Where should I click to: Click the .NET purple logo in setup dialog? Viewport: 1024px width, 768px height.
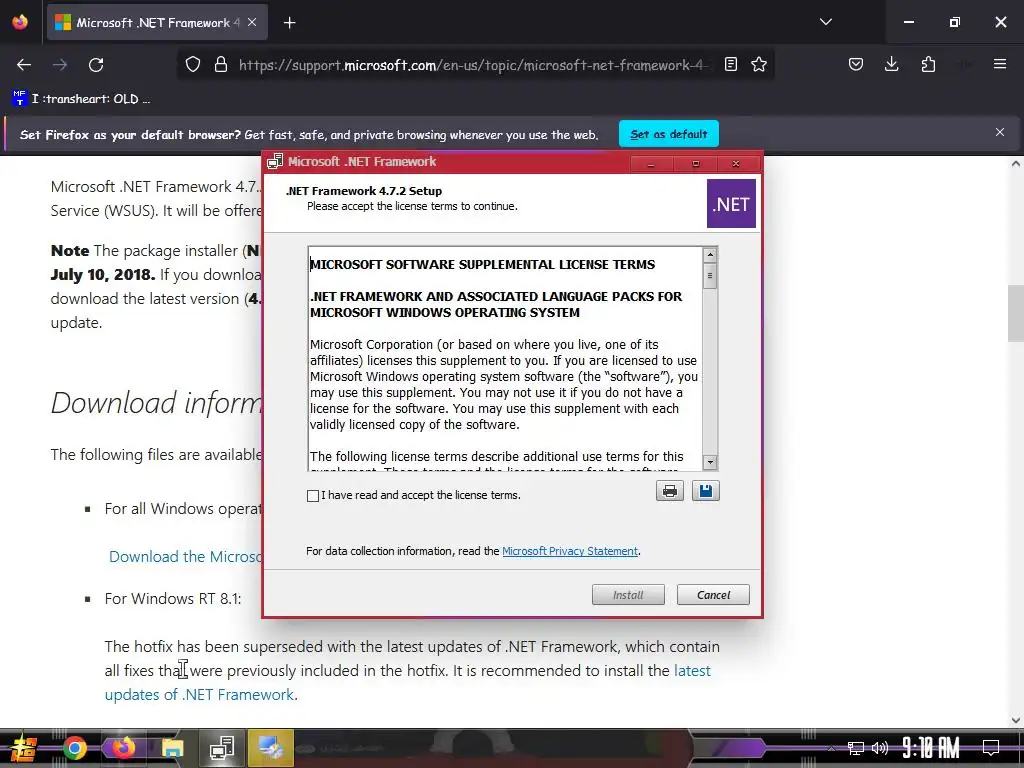731,204
